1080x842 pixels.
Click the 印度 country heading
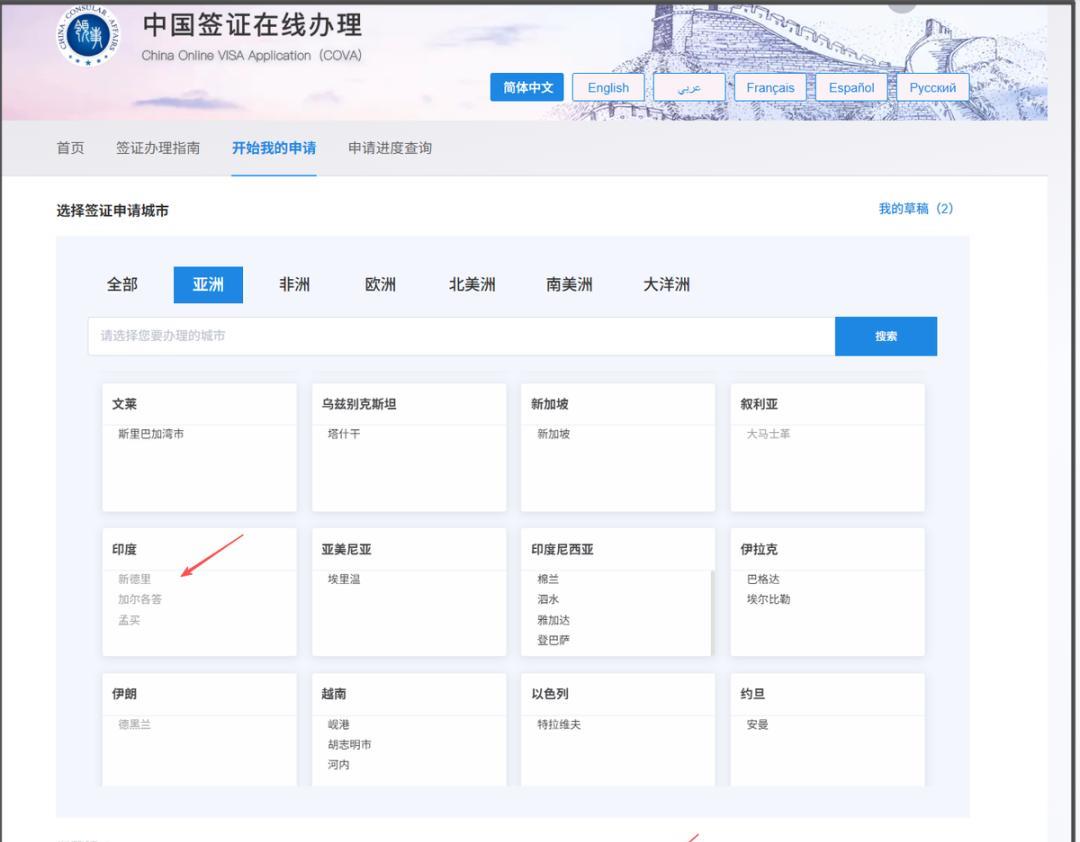coord(124,550)
